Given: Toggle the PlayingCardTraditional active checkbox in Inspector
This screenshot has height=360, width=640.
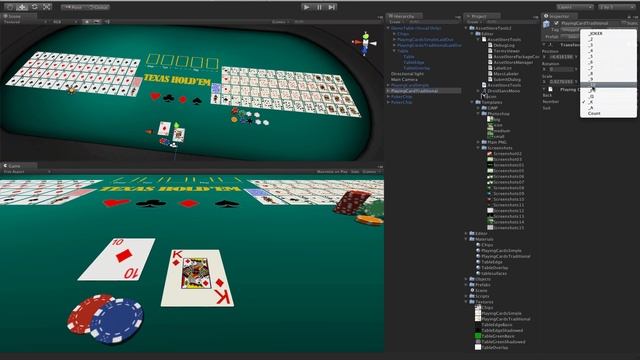Looking at the screenshot, I should coord(556,24).
